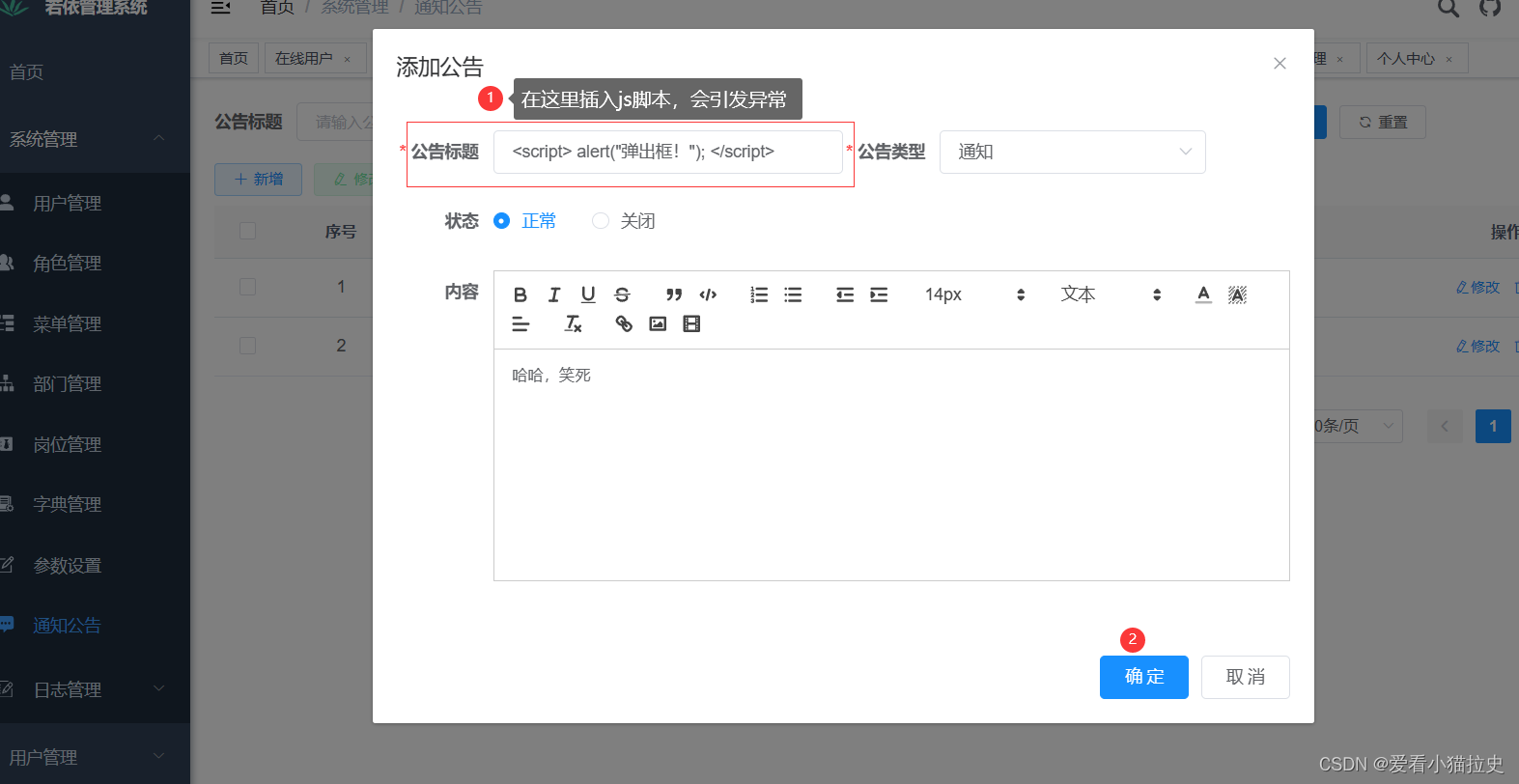Viewport: 1519px width, 784px height.
Task: Tick the checkbox for row 1
Action: click(x=248, y=287)
